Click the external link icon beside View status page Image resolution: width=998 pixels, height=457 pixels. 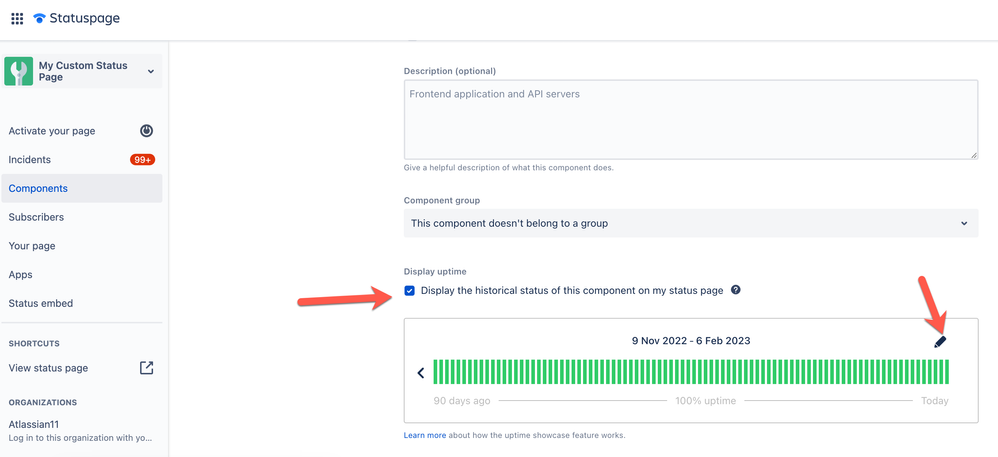(x=146, y=368)
